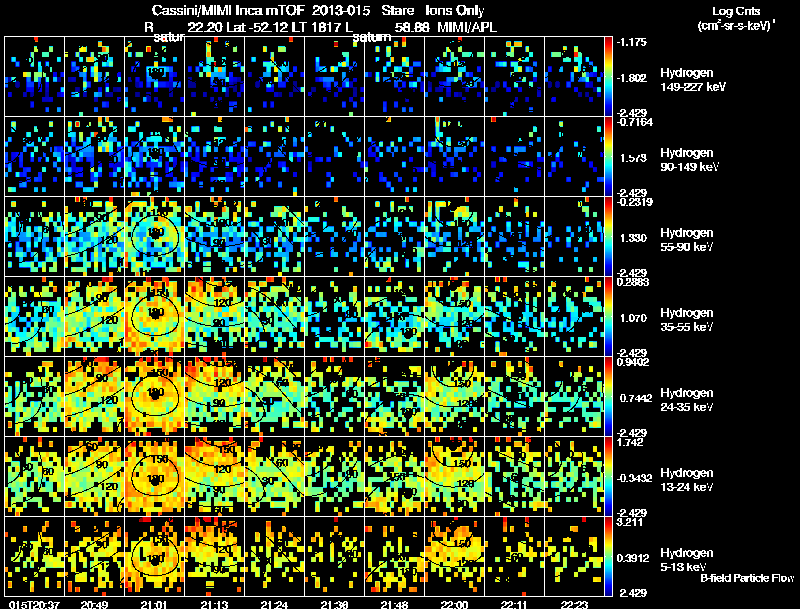
Task: Click the color bar for Hydrogen 35-55 keV
Action: (608, 317)
